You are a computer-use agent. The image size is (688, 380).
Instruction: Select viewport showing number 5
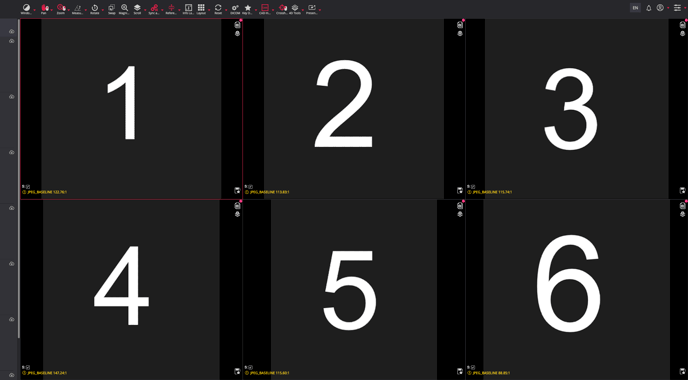(x=354, y=290)
